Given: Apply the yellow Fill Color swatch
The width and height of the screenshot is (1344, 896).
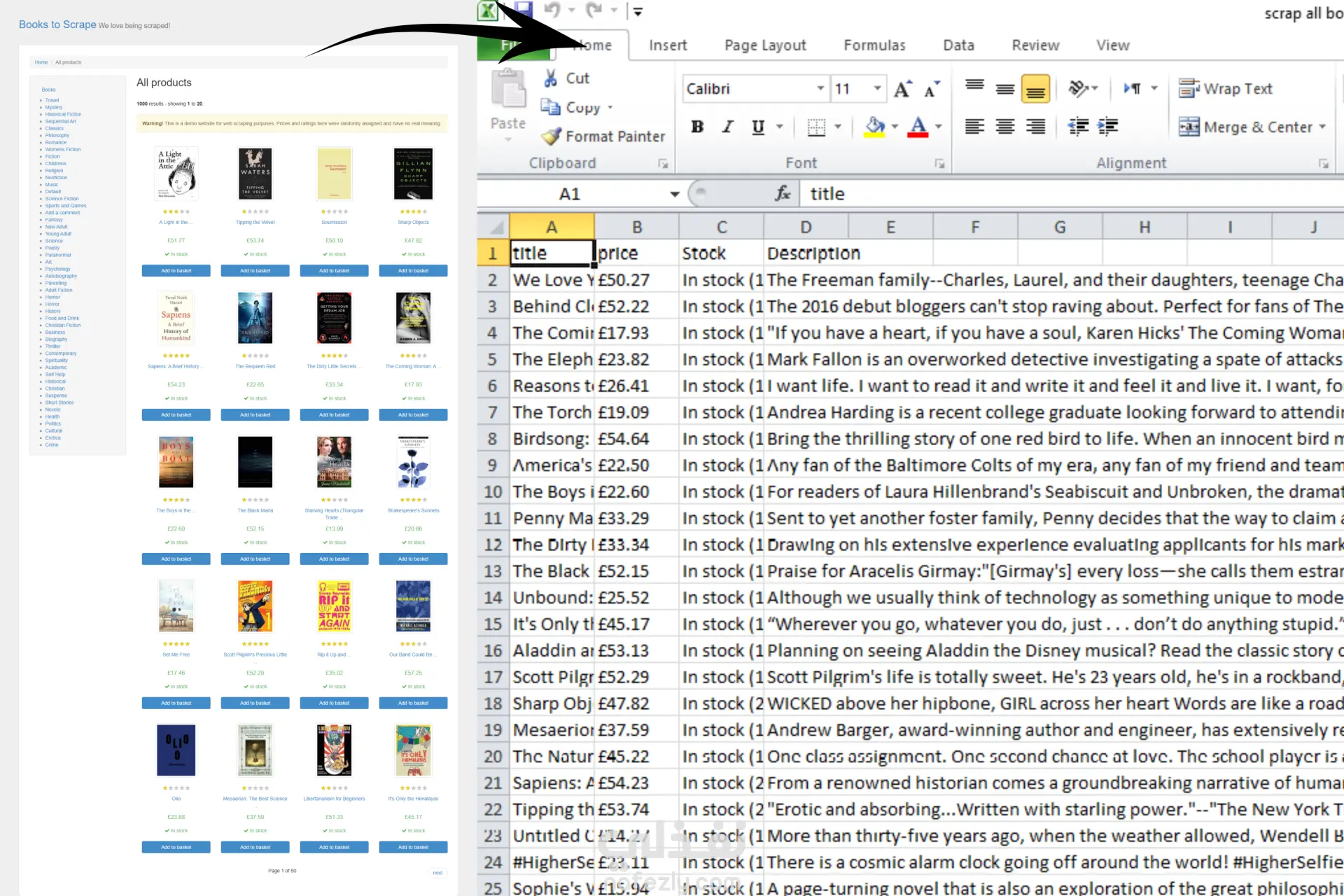Looking at the screenshot, I should (875, 127).
